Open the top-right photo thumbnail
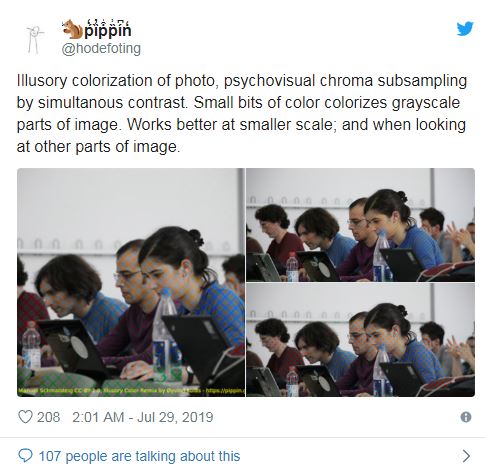This screenshot has height=471, width=485. tap(360, 225)
